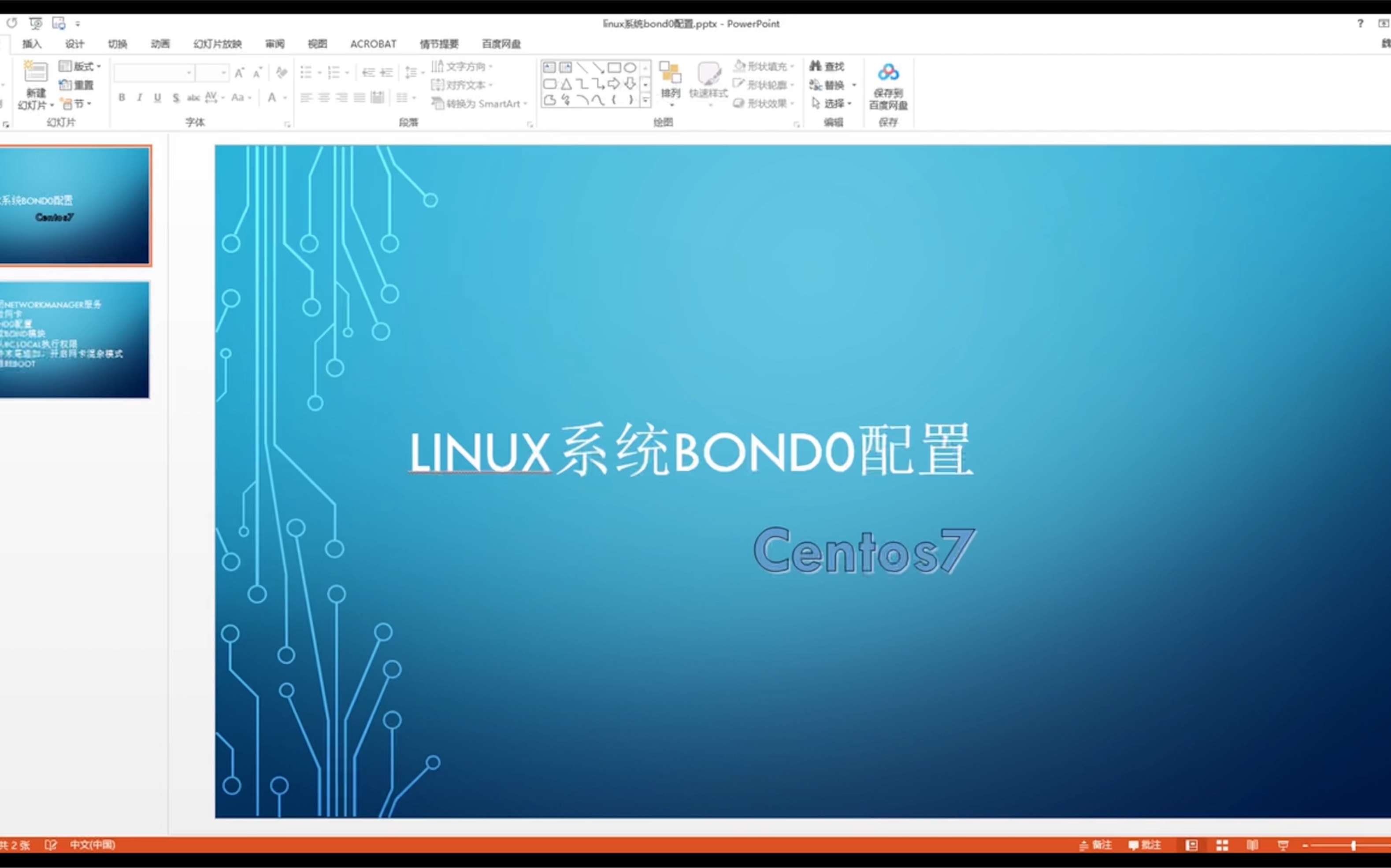Click Find (查找) button
The image size is (1391, 868).
click(827, 66)
